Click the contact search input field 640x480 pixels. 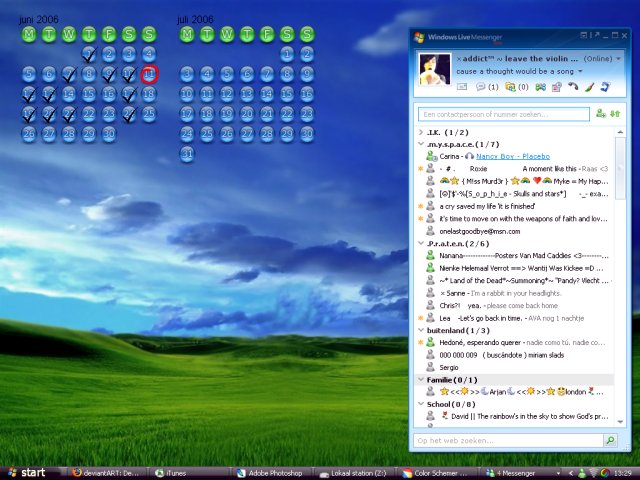coord(503,114)
